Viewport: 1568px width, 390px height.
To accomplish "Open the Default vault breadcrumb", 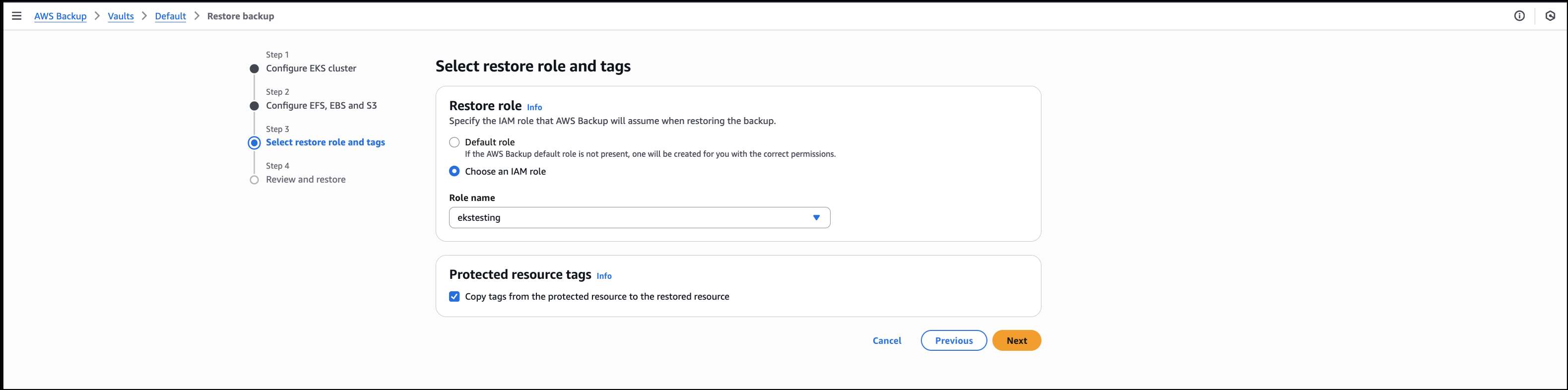I will click(x=170, y=16).
